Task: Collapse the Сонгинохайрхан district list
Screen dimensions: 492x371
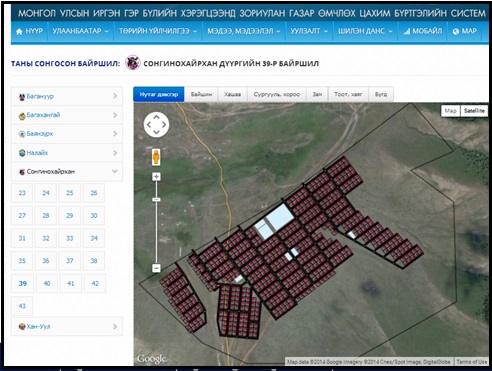Action: (67, 172)
